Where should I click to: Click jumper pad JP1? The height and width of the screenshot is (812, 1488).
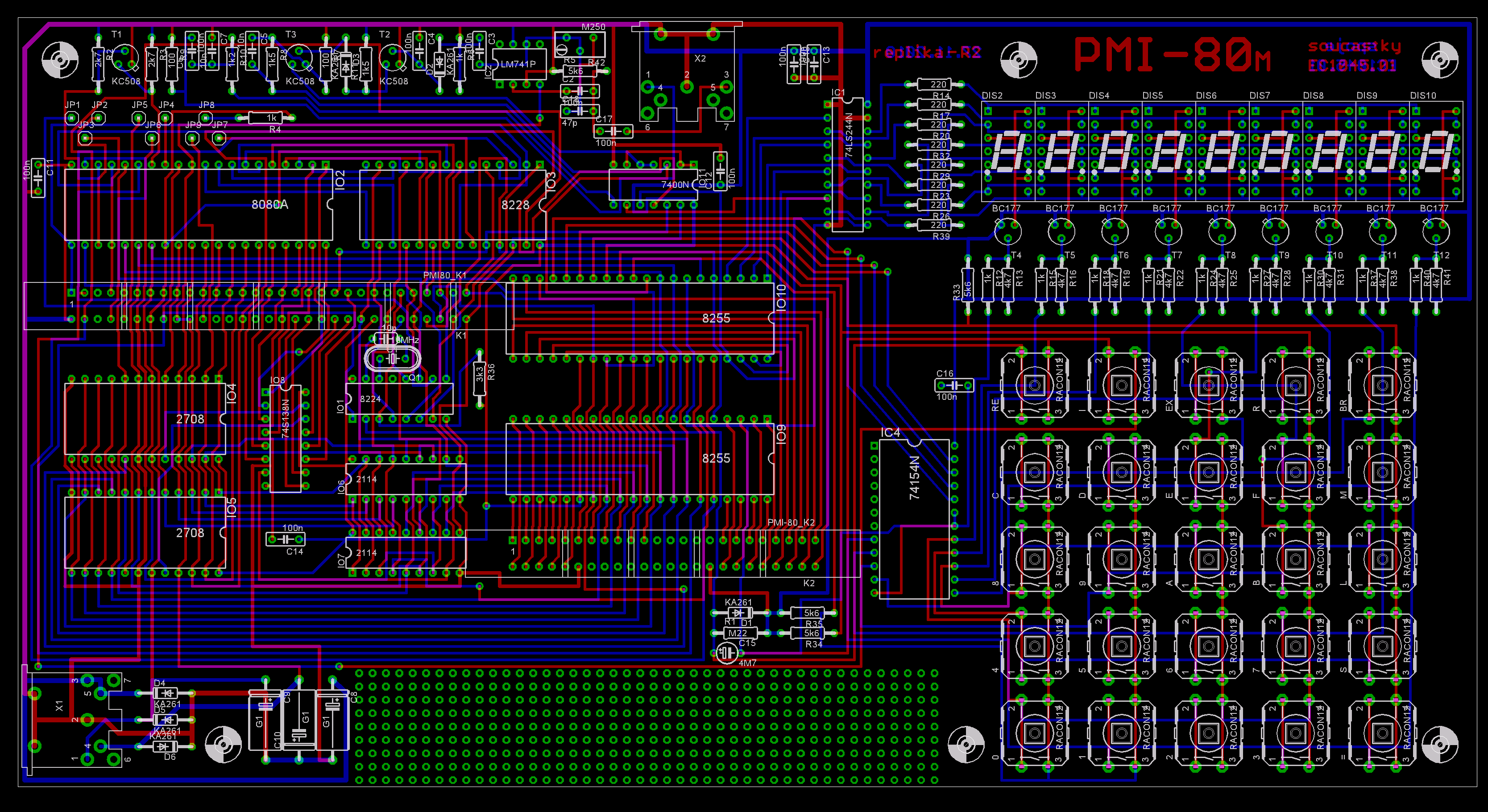[72, 118]
